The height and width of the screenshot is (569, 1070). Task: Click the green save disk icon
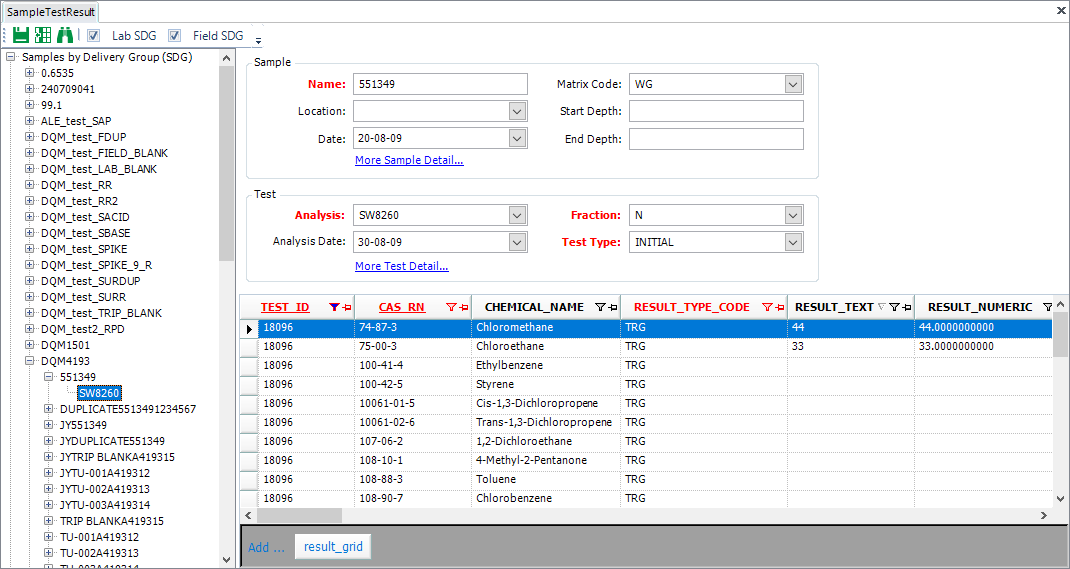pyautogui.click(x=20, y=35)
